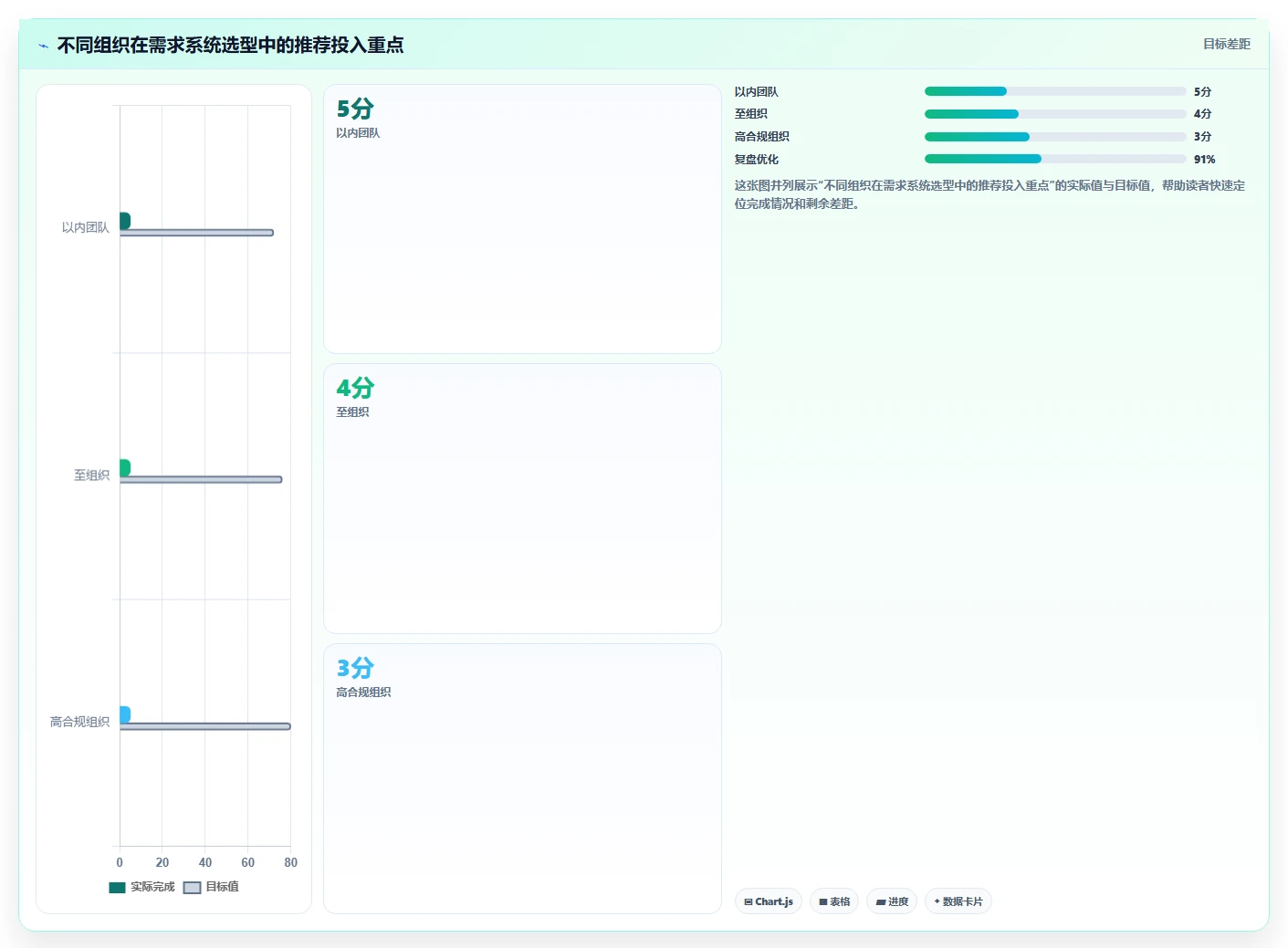This screenshot has height=948, width=1288.
Task: Click the blue 高合规组织 actual bar
Action: (125, 714)
